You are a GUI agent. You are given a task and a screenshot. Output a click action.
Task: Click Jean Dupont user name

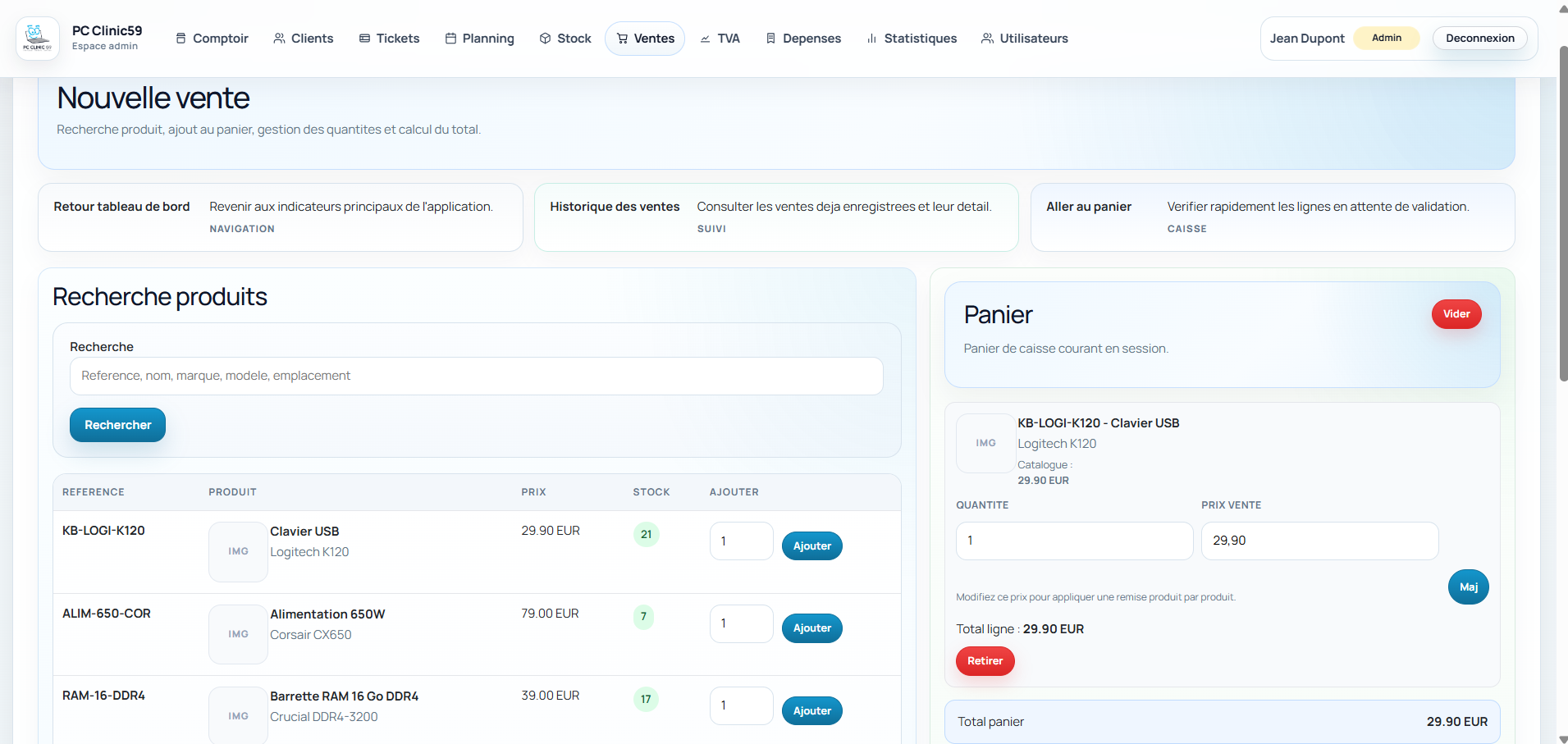point(1307,39)
